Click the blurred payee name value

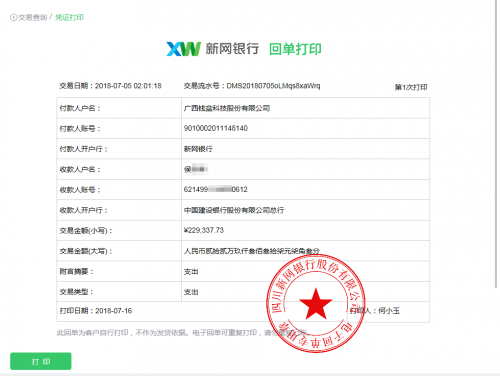[x=196, y=169]
